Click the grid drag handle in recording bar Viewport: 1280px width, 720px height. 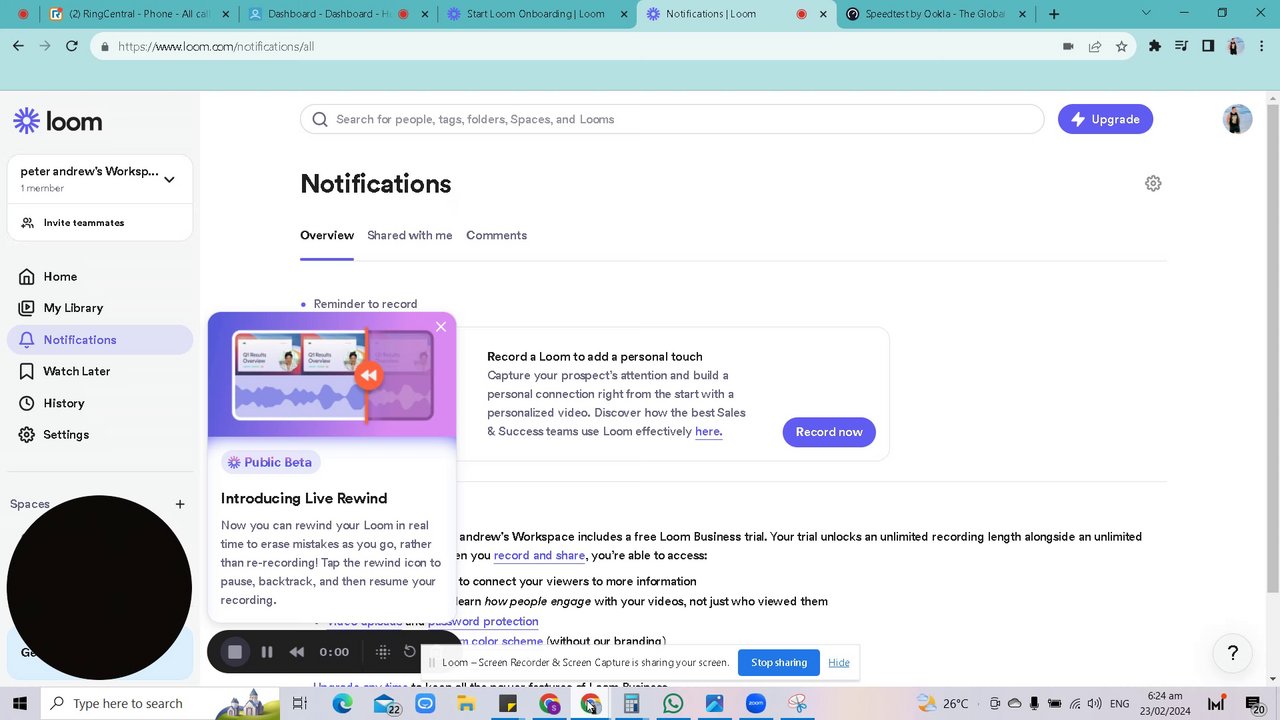tap(382, 652)
